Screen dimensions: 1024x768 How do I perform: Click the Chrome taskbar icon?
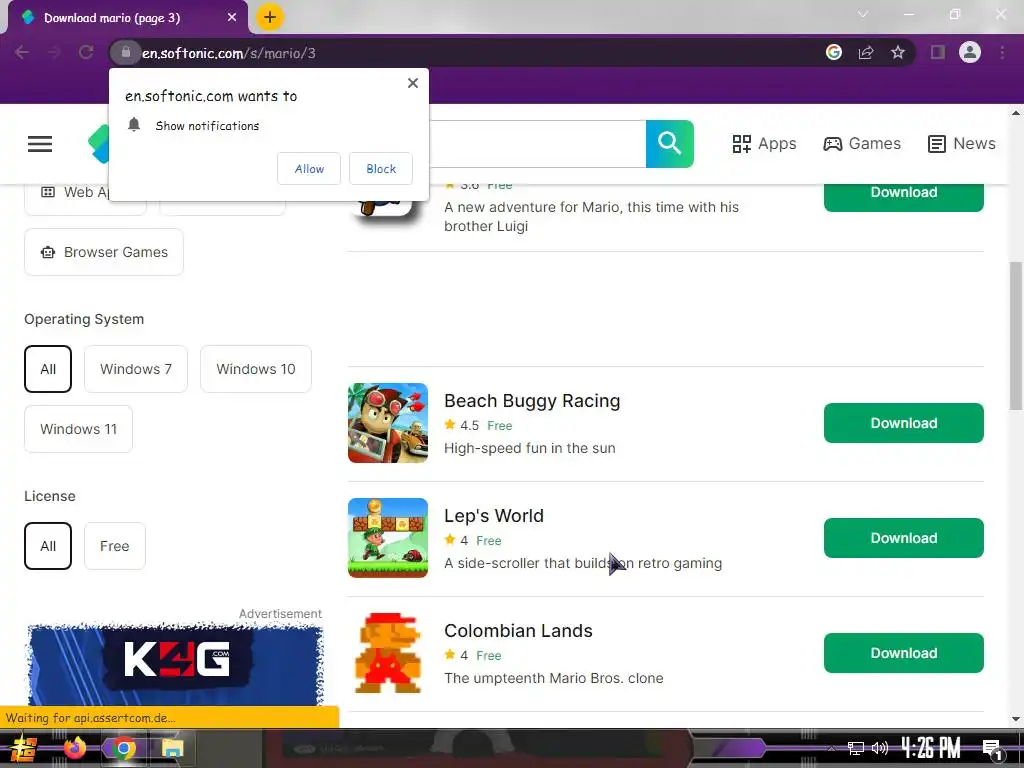pyautogui.click(x=123, y=748)
